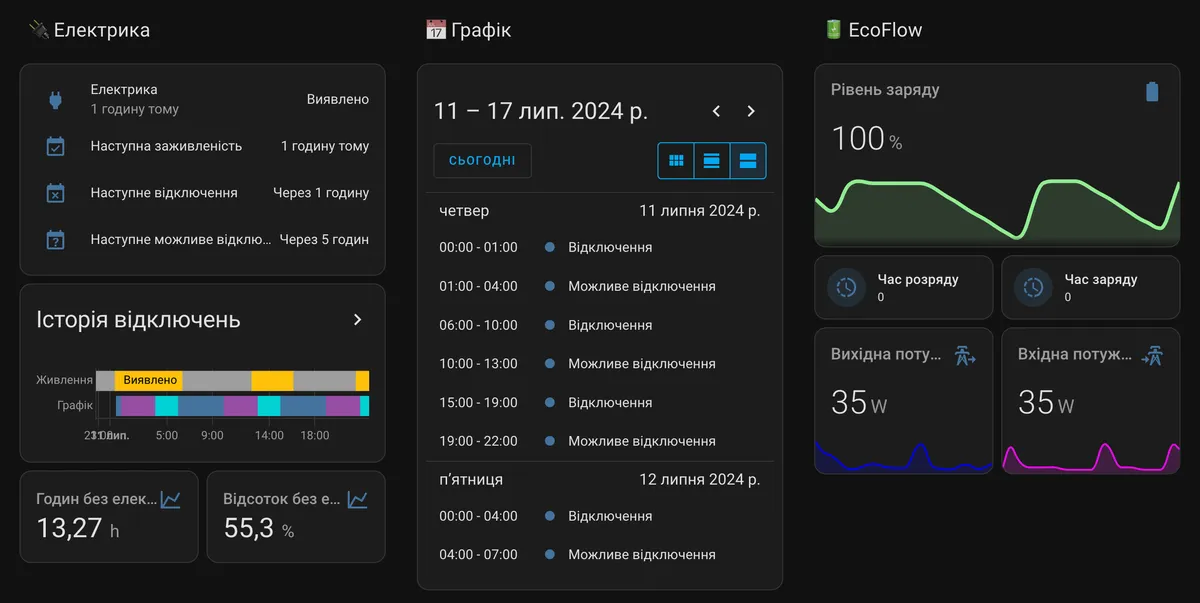Open the Рівень заряду 100% card
The height and width of the screenshot is (603, 1200).
click(x=997, y=155)
